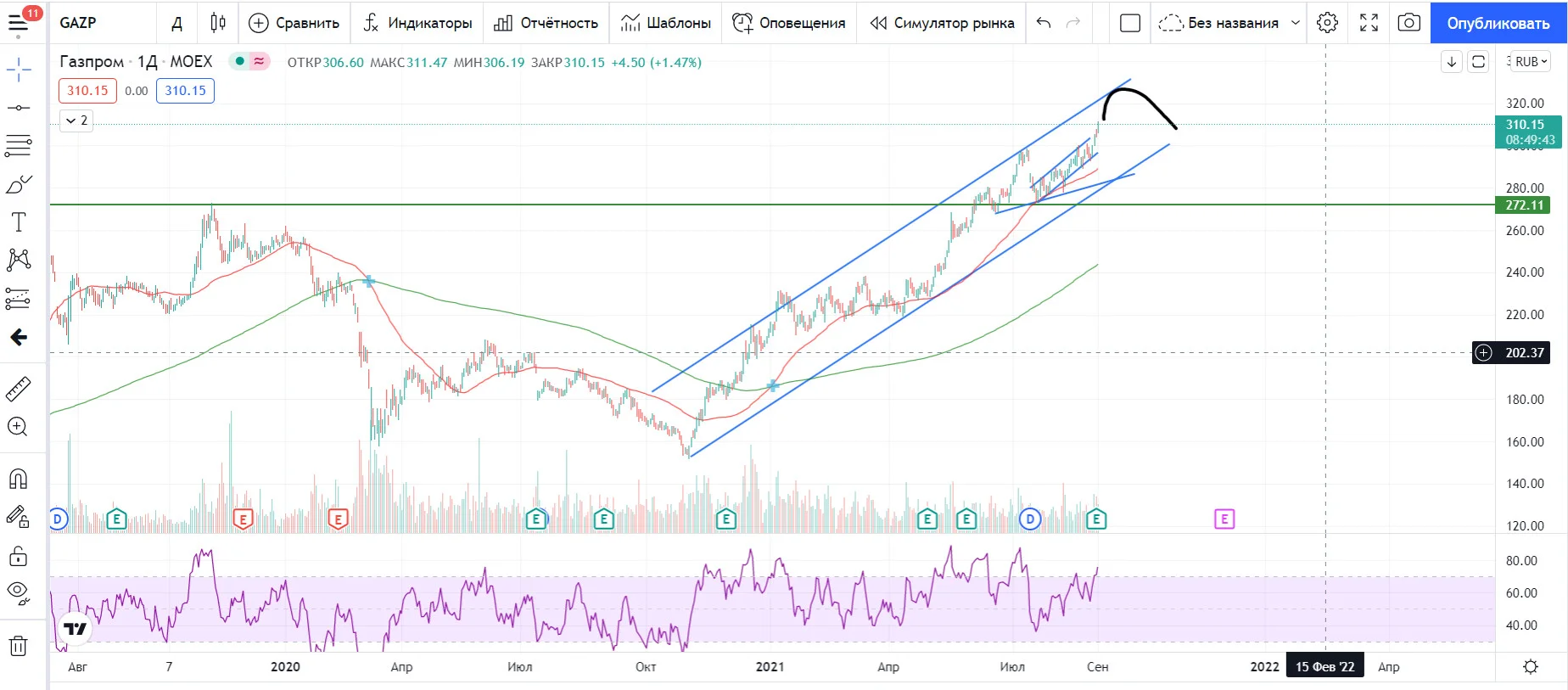1568x690 pixels.
Task: Select the trend line drawing tool
Action: point(19,108)
